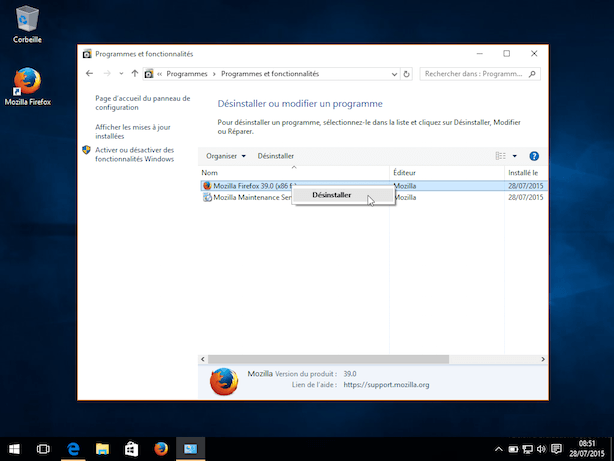This screenshot has width=614, height=461.
Task: Click the product version value 39.0
Action: [350, 374]
